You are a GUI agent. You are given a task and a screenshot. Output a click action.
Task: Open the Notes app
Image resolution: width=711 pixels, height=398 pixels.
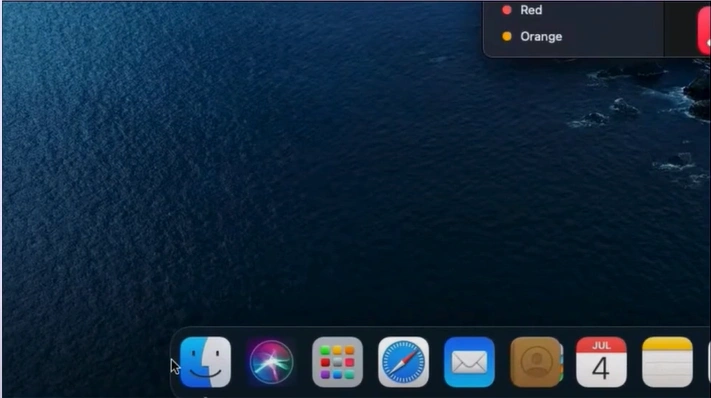tap(667, 362)
